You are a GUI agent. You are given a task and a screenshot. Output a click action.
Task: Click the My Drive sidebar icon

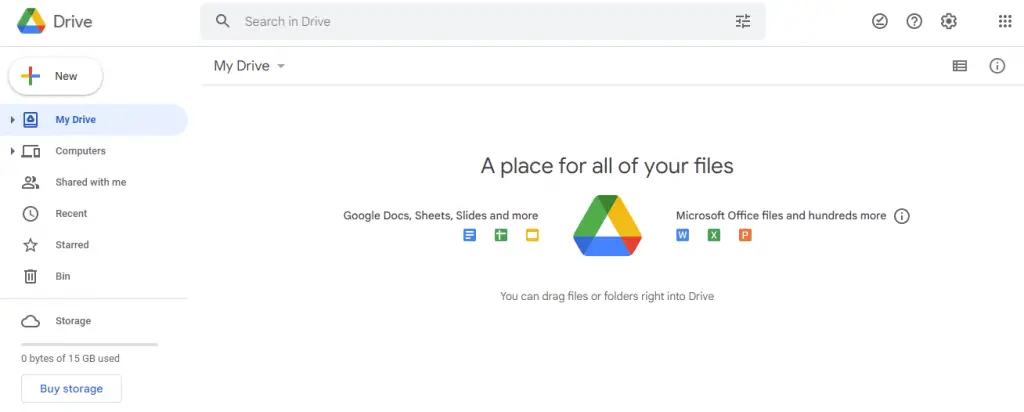pos(31,119)
